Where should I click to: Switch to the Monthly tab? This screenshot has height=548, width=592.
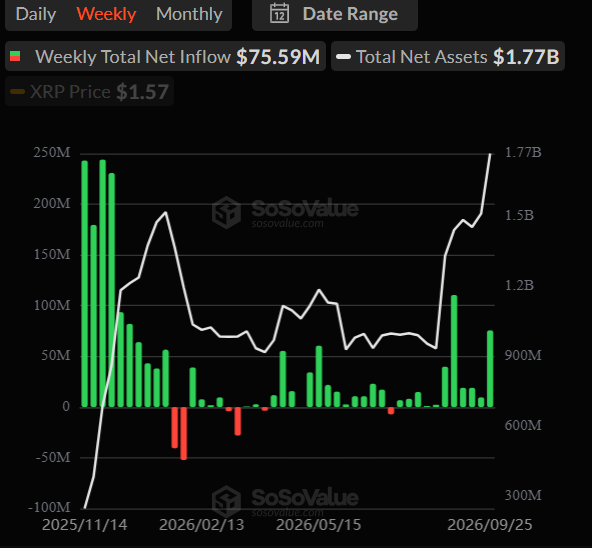pyautogui.click(x=189, y=14)
